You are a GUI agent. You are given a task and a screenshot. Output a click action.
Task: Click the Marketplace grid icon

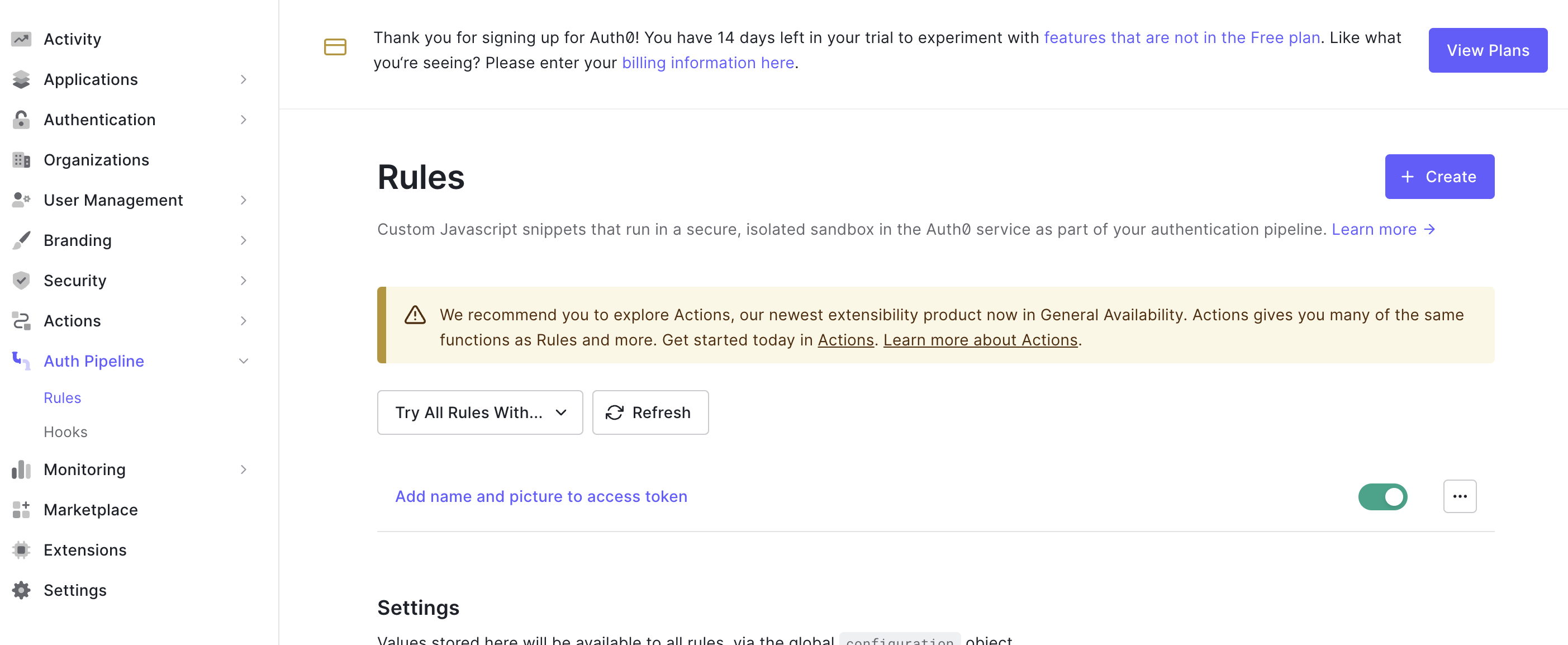click(21, 509)
